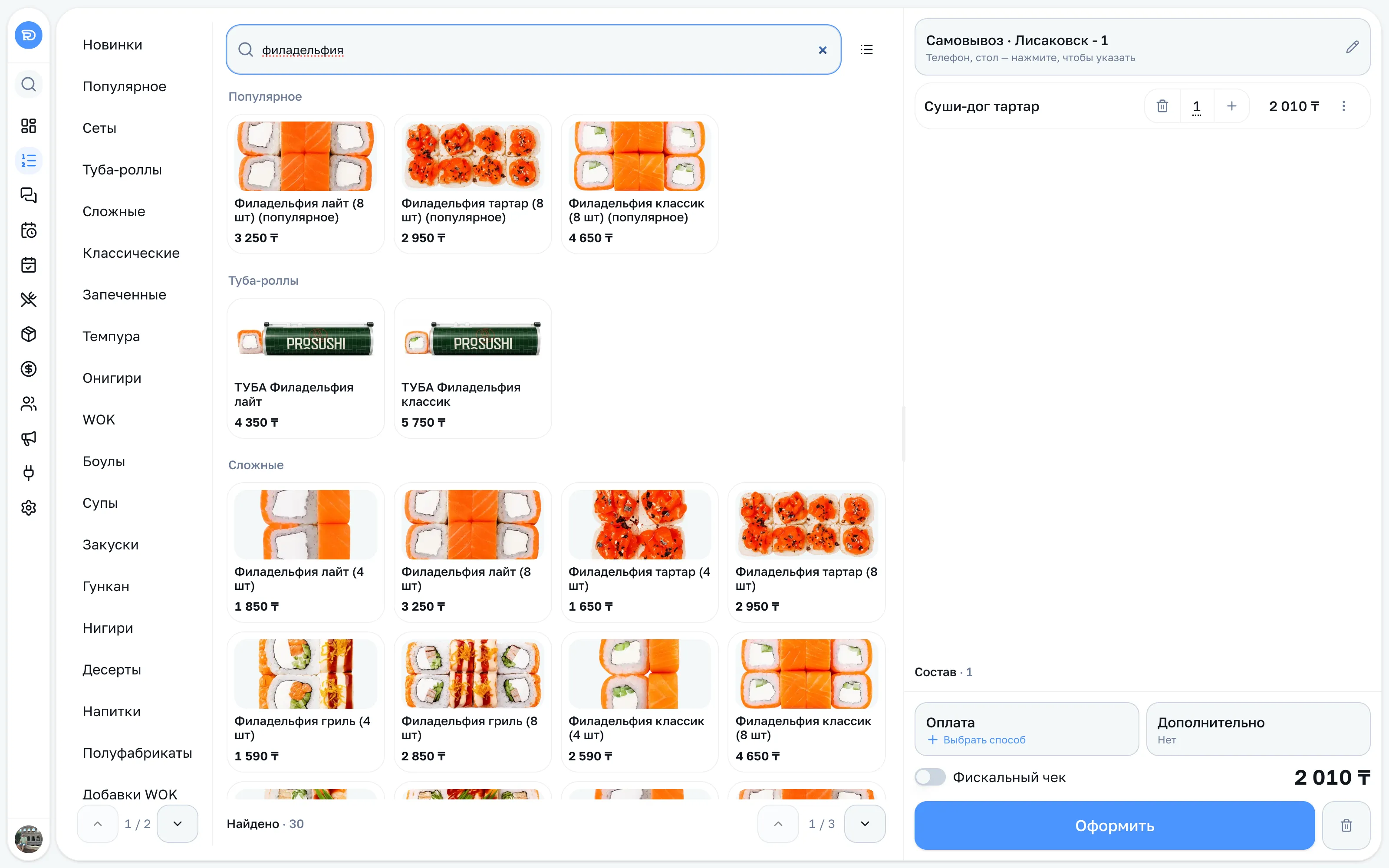Image resolution: width=1389 pixels, height=868 pixels.
Task: Toggle the Фискальный чек switch
Action: (x=930, y=777)
